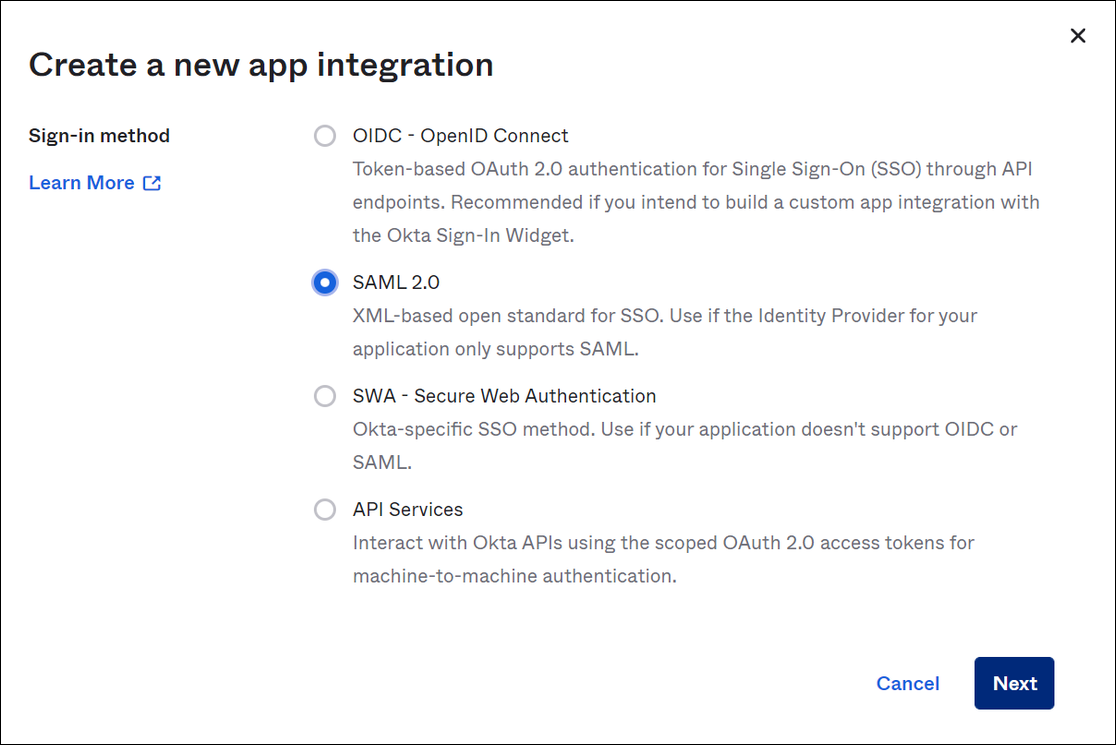Image resolution: width=1116 pixels, height=745 pixels.
Task: Click the dialog title Create a new app integration
Action: tap(261, 64)
